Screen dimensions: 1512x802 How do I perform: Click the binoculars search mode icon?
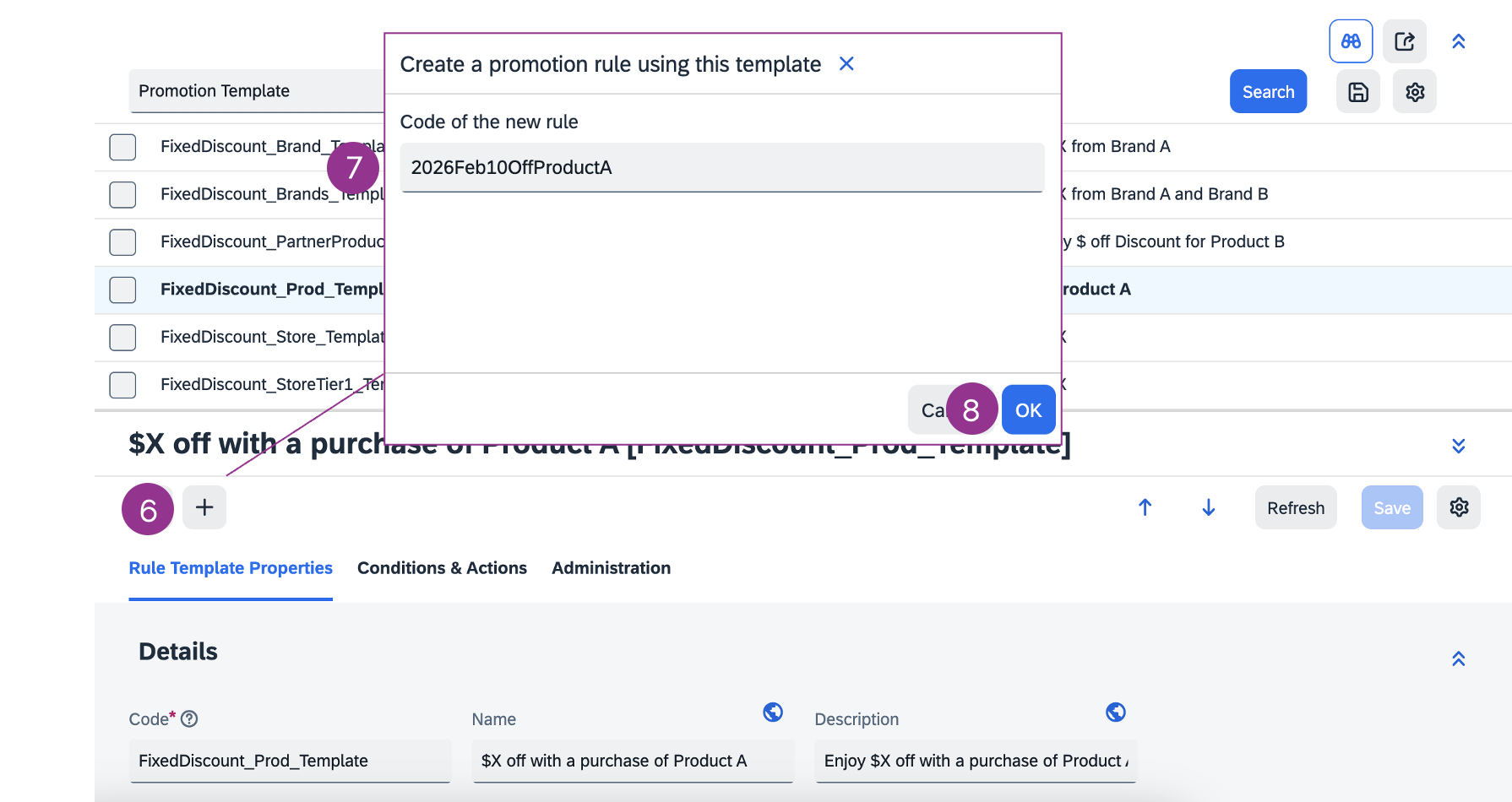[1351, 41]
